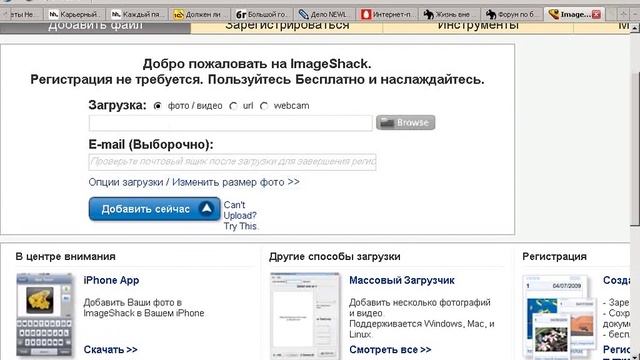This screenshot has width=640, height=360.
Task: Click the Регистрация section heading
Action: 554,256
